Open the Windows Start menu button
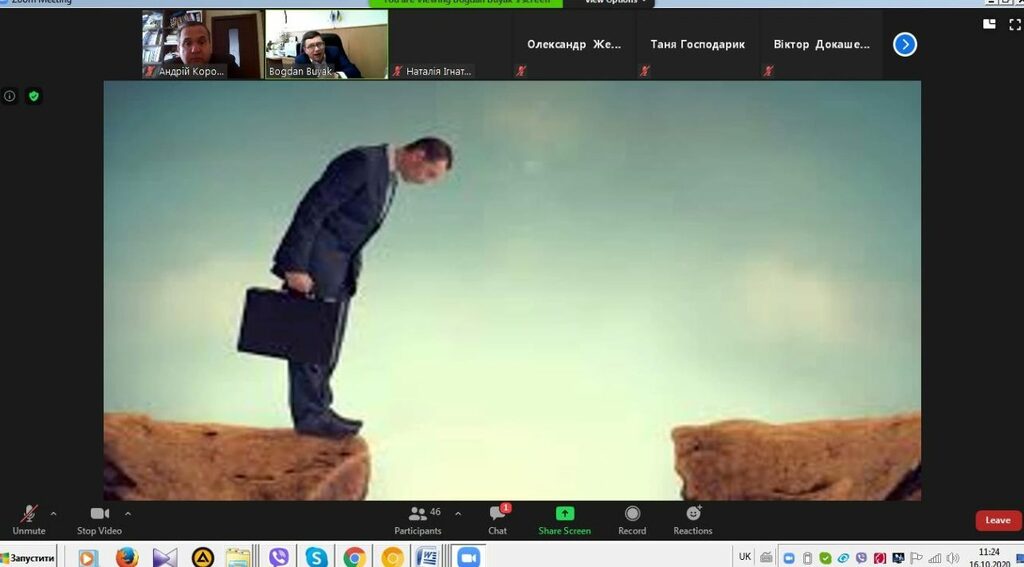The height and width of the screenshot is (567, 1024). tap(29, 557)
